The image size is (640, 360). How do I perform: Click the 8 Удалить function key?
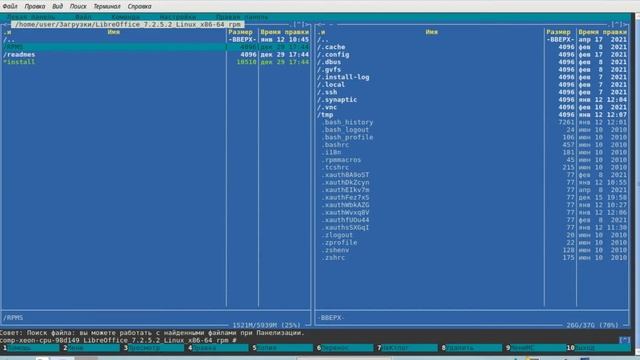[x=471, y=348]
